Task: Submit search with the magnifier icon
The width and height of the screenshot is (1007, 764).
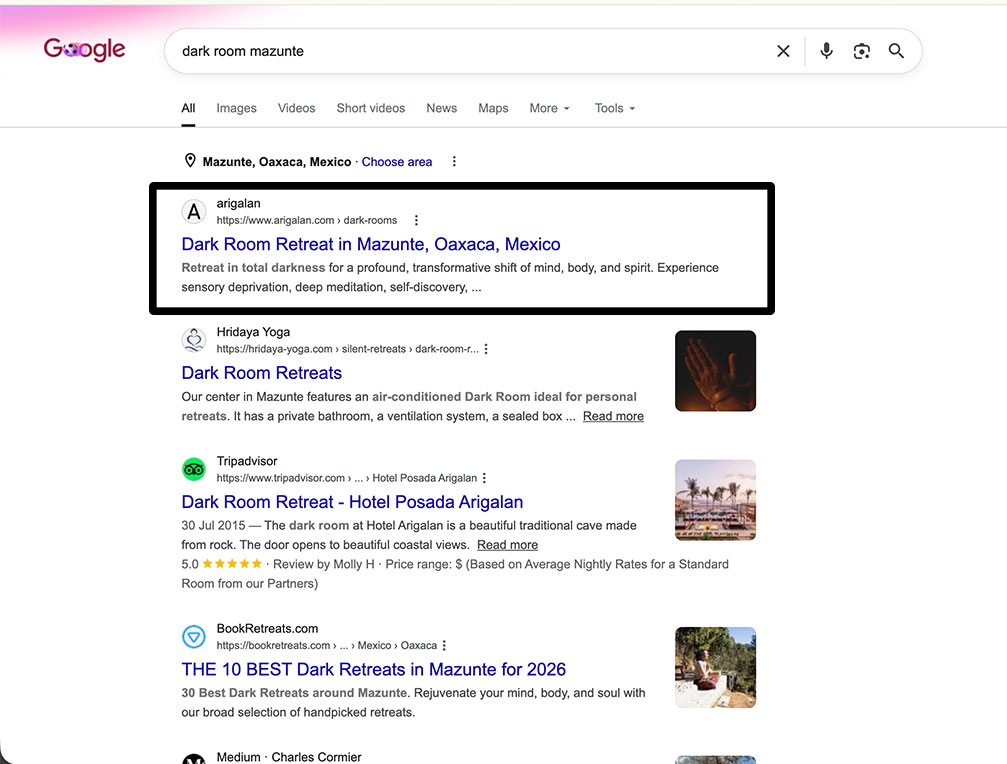Action: click(896, 51)
